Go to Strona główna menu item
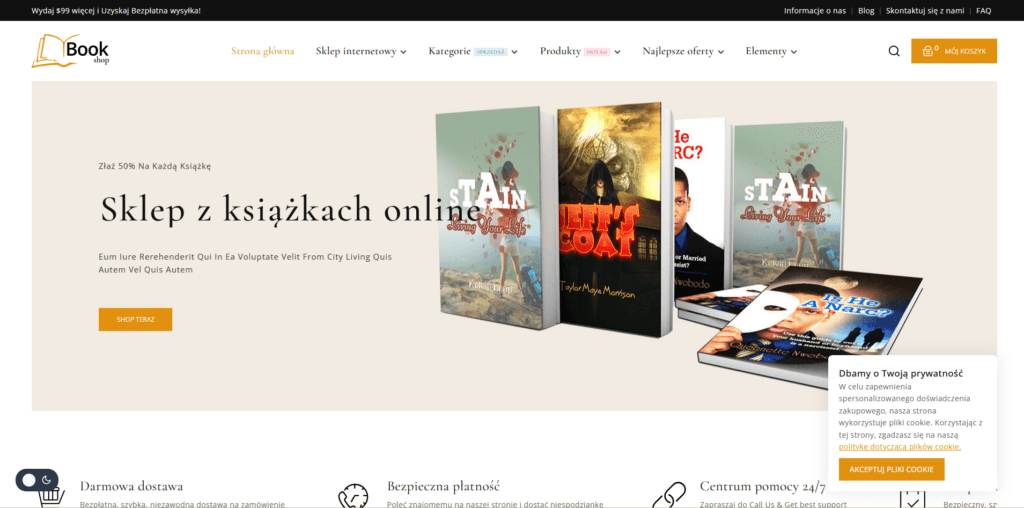Viewport: 1024px width, 508px height. 263,51
